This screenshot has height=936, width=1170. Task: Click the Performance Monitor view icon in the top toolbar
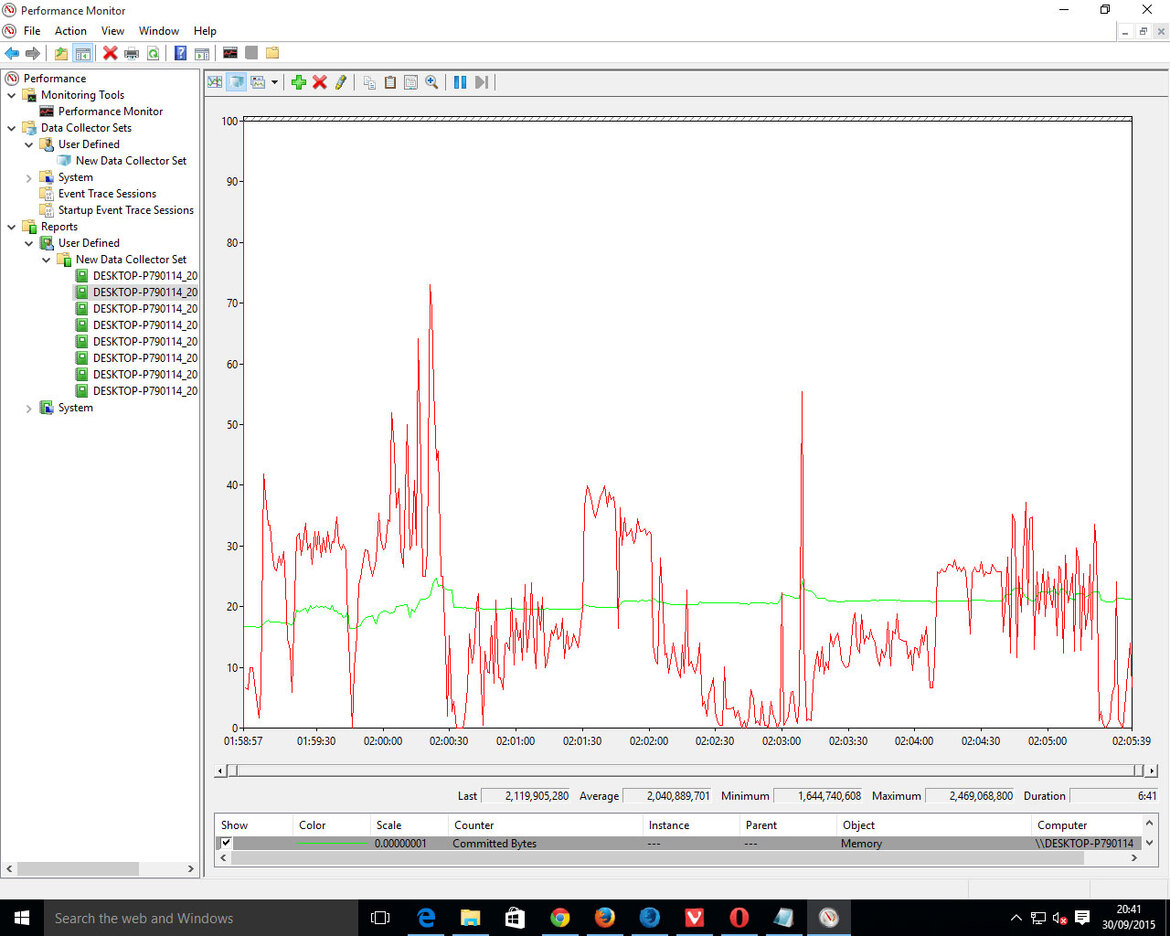click(x=231, y=53)
